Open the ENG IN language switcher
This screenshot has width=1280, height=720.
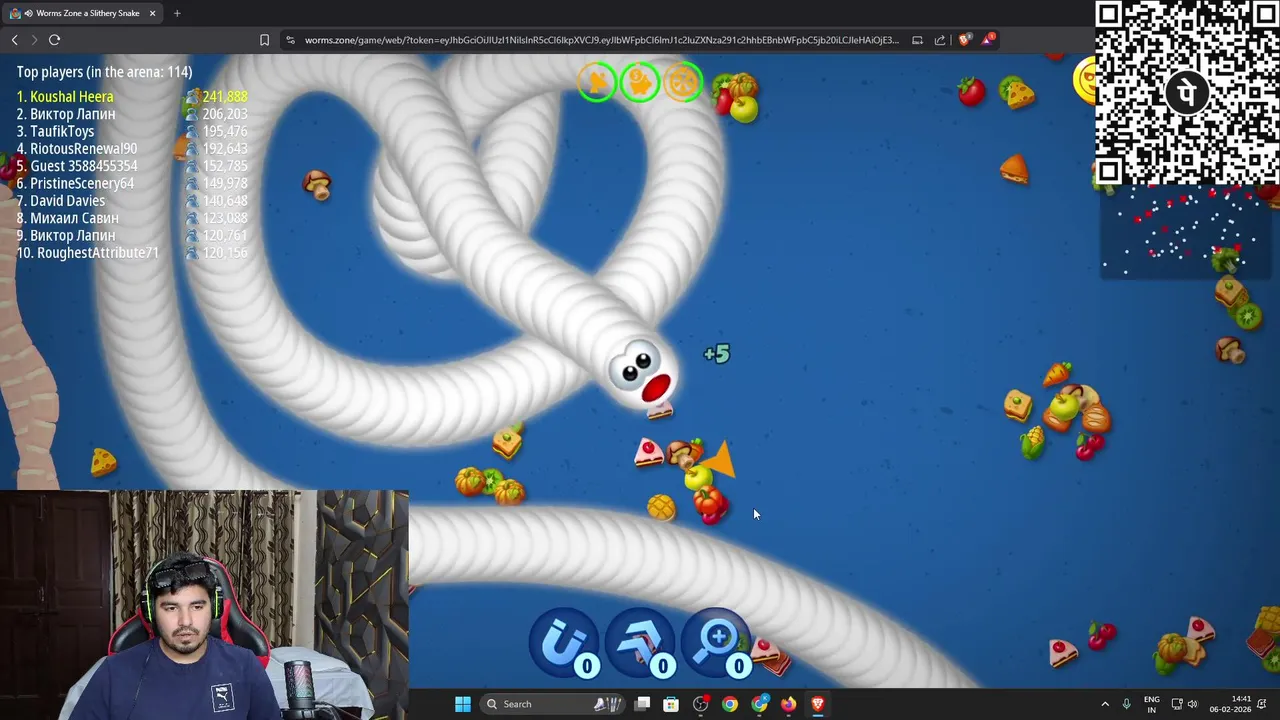pos(1152,704)
